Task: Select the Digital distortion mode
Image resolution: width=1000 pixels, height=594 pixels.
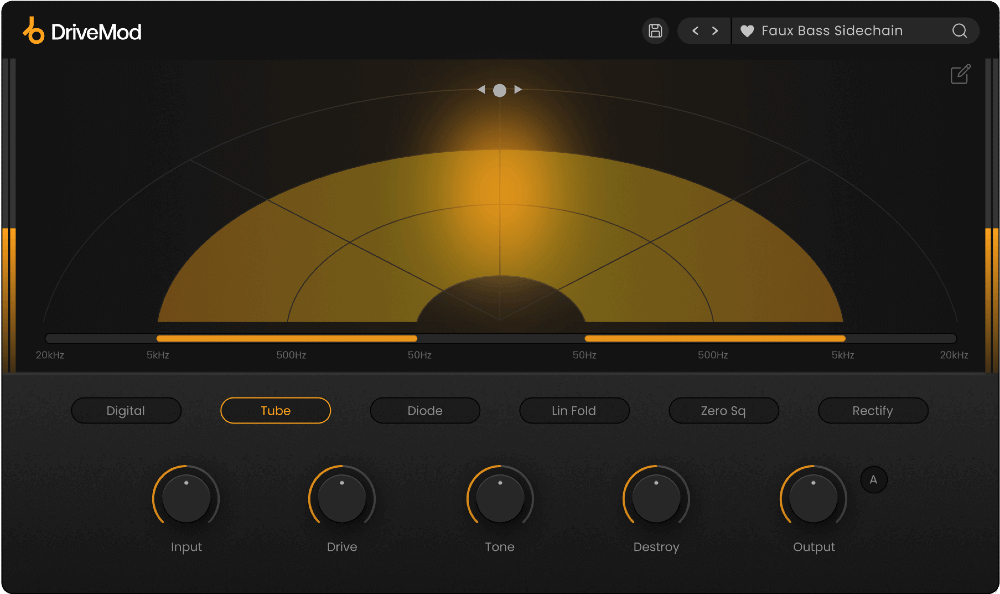Action: pos(126,410)
